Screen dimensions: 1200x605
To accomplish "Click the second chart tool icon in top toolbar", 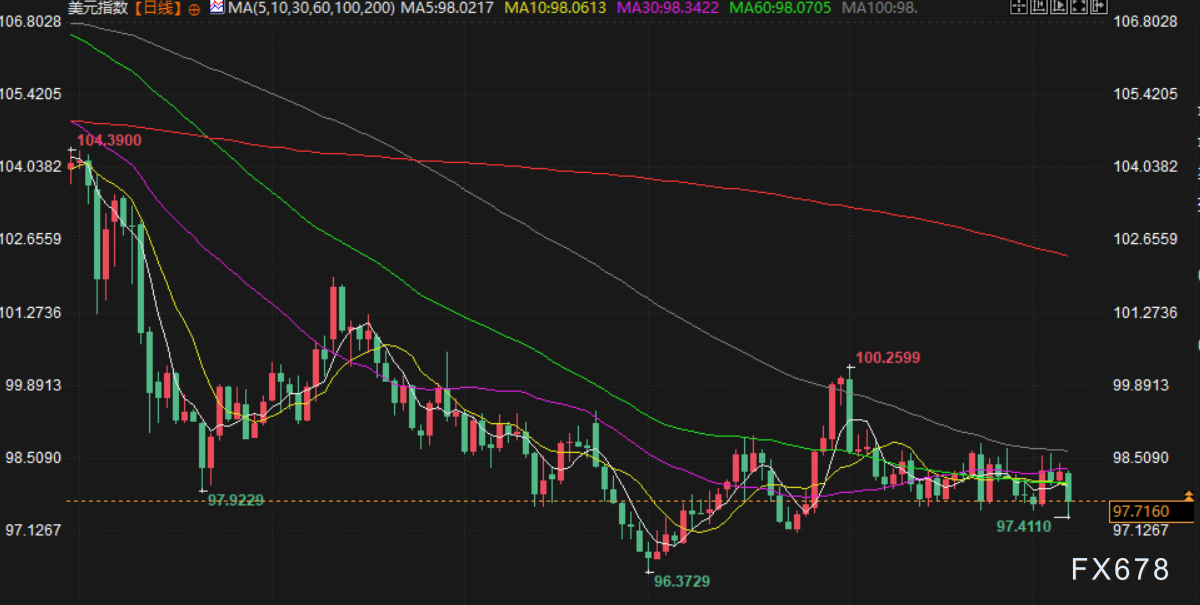I will coord(1037,8).
